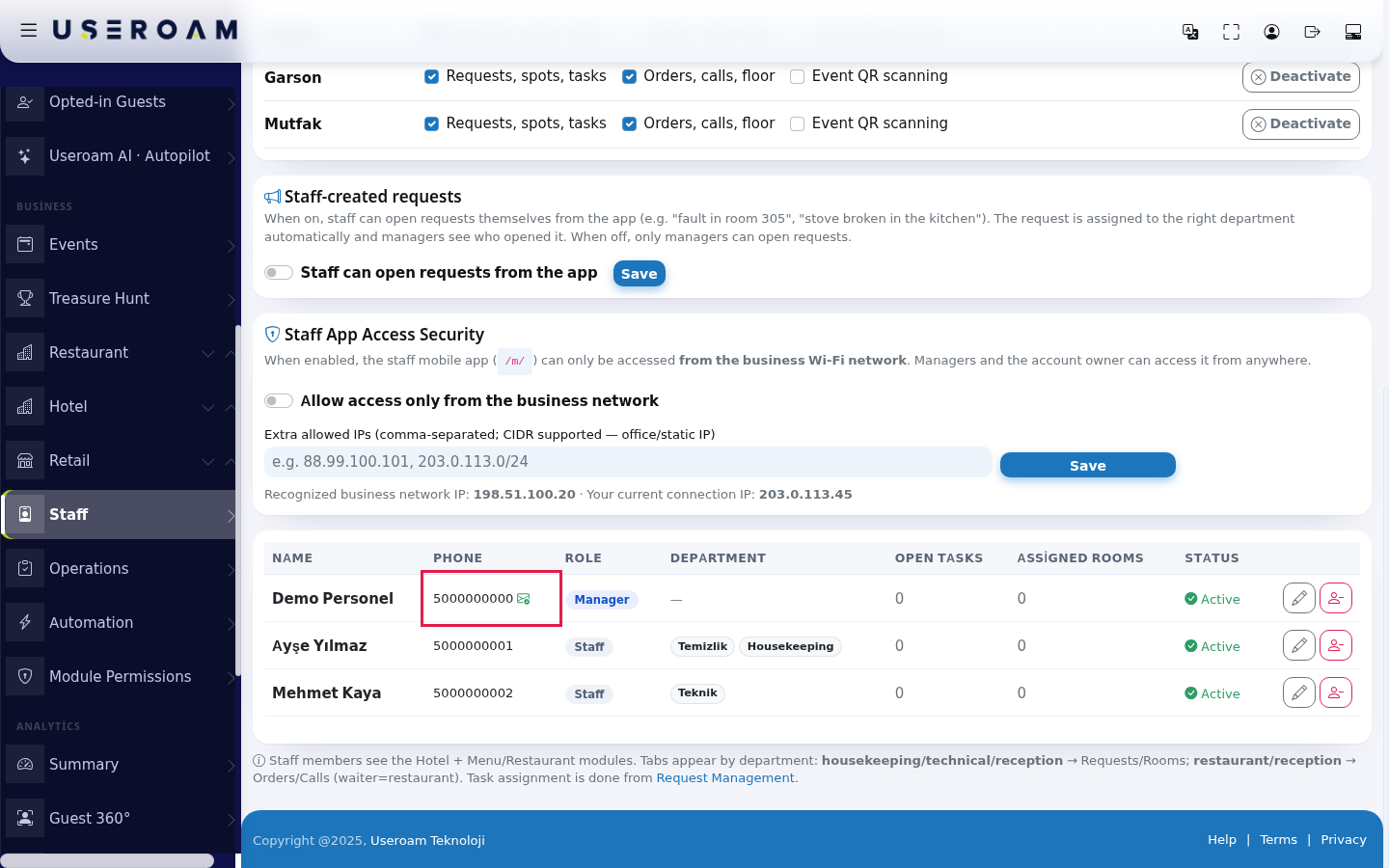Click remove-user icon for Demo Personel
The image size is (1389, 868).
click(1336, 598)
